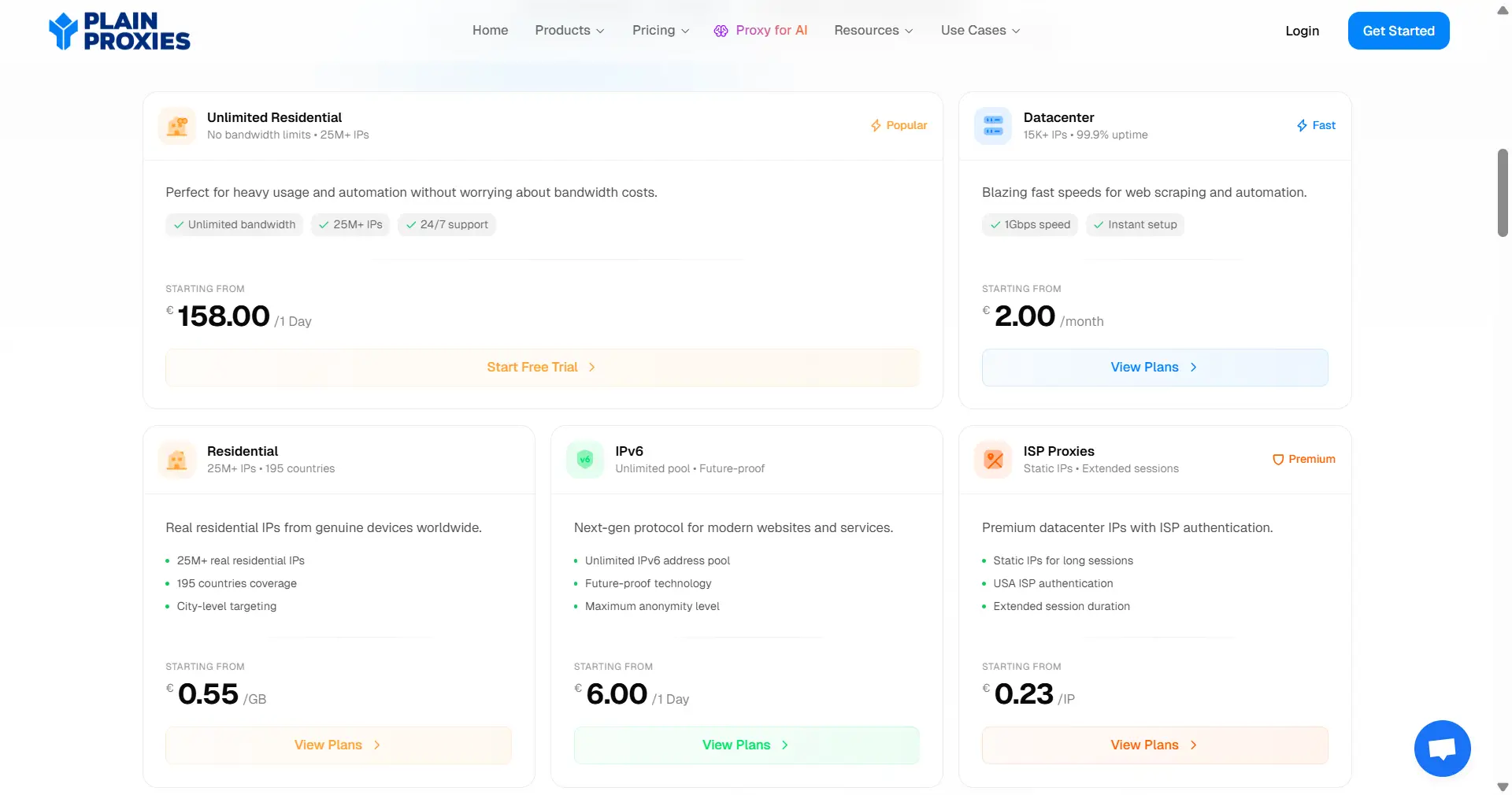Screen dimensions: 1512x795
Task: Click the Proxy for AI brain icon
Action: coord(721,31)
